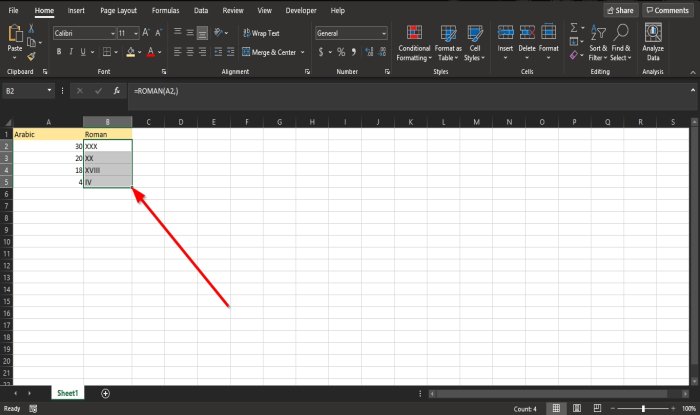Open Conditional Formatting
This screenshot has width=700, height=415.
(x=414, y=43)
